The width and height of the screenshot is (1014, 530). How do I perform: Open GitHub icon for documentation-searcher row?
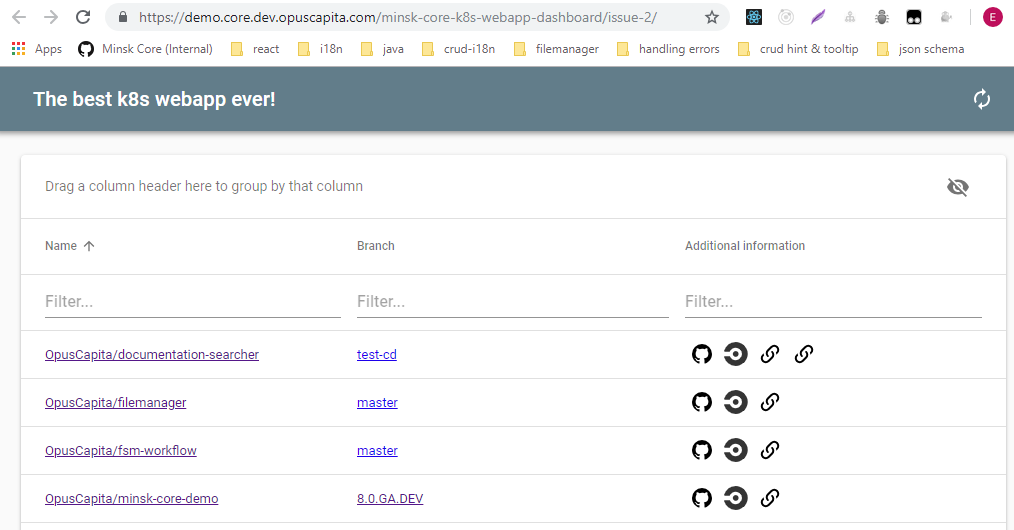[x=702, y=355]
